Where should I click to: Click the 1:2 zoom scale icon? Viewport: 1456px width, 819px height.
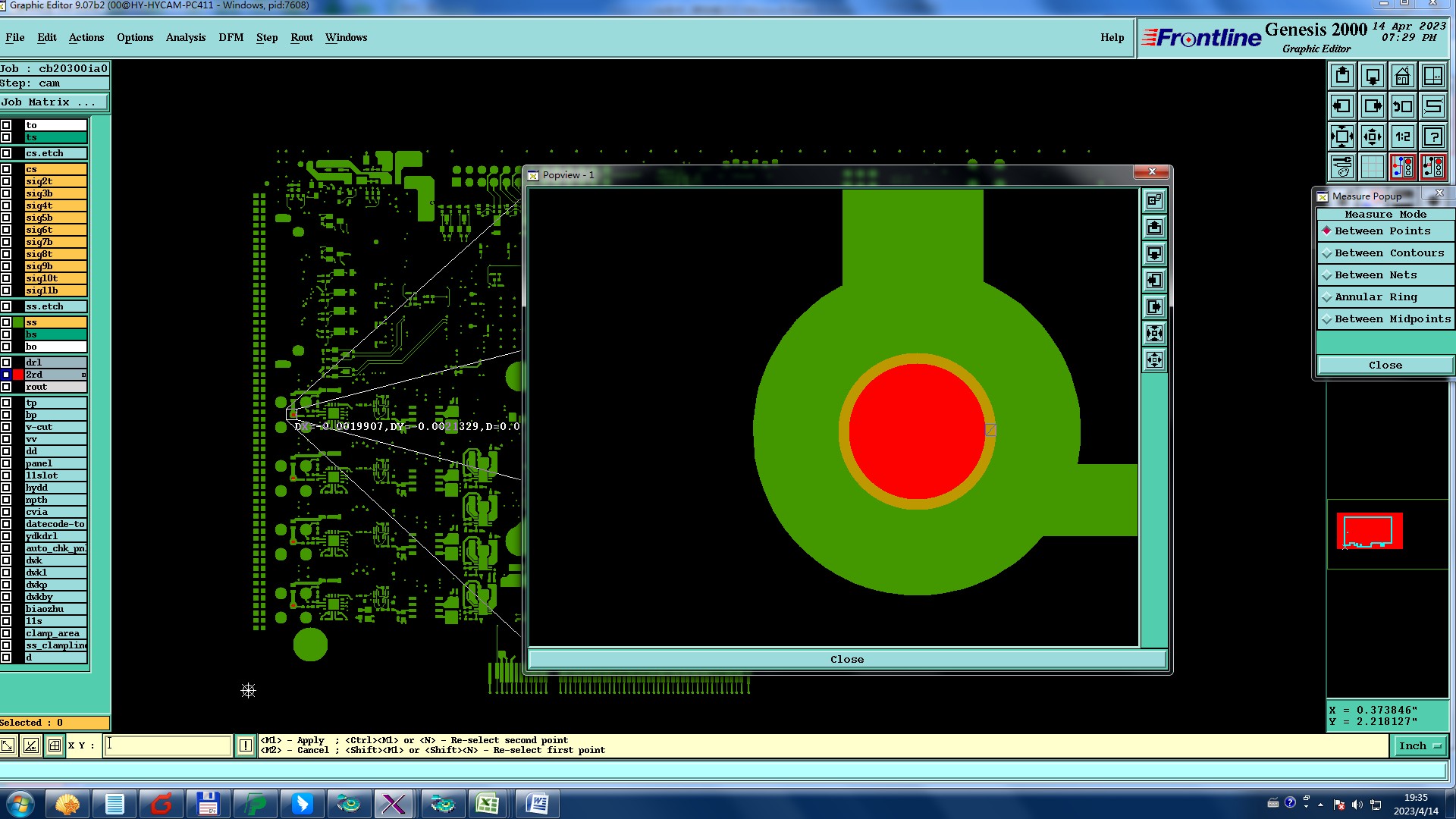(1403, 137)
